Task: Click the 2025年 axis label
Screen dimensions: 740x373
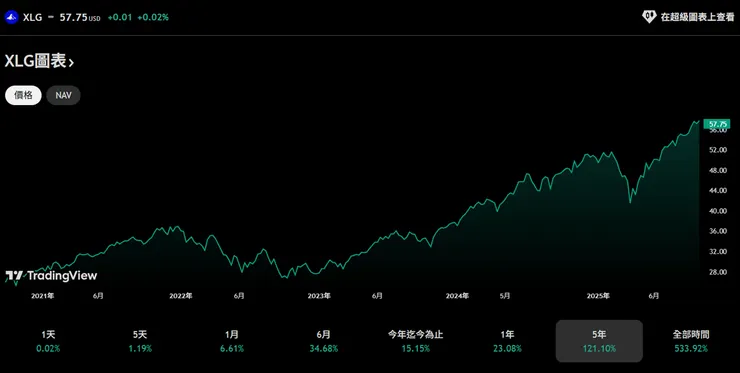Action: (598, 296)
